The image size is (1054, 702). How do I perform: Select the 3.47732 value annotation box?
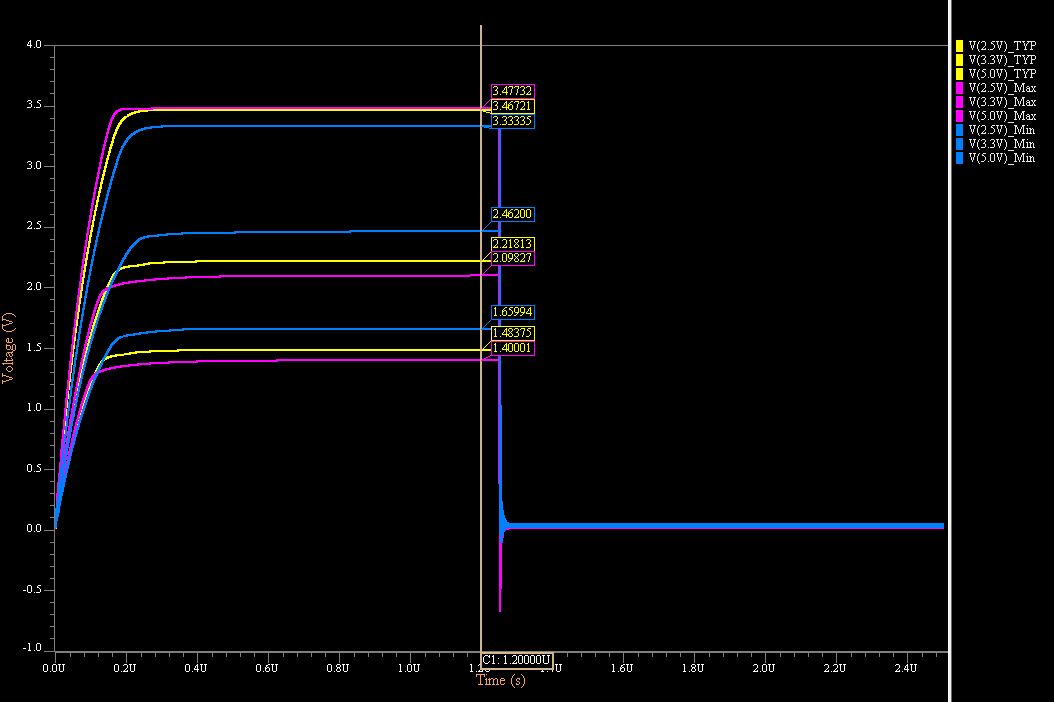511,89
